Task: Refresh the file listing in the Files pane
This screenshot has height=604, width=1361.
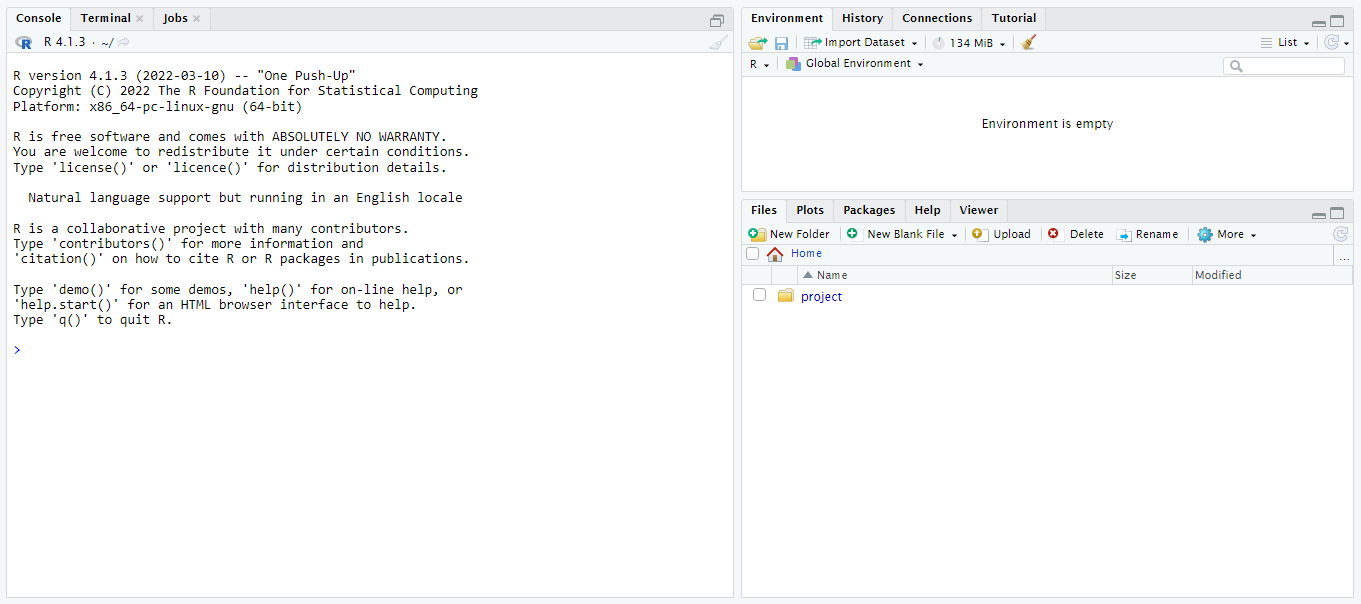Action: [1340, 233]
